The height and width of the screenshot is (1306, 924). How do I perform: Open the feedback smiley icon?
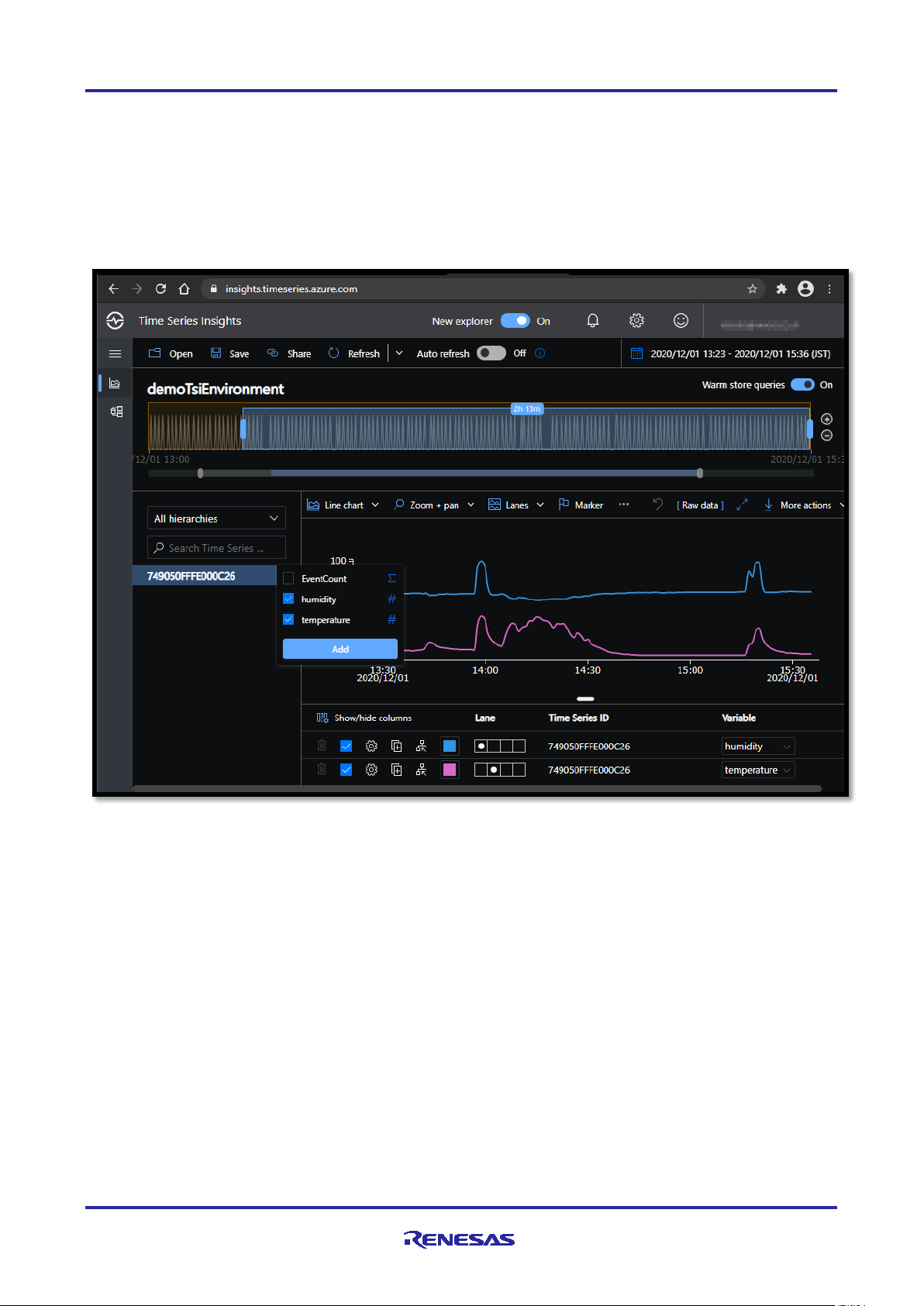(681, 321)
